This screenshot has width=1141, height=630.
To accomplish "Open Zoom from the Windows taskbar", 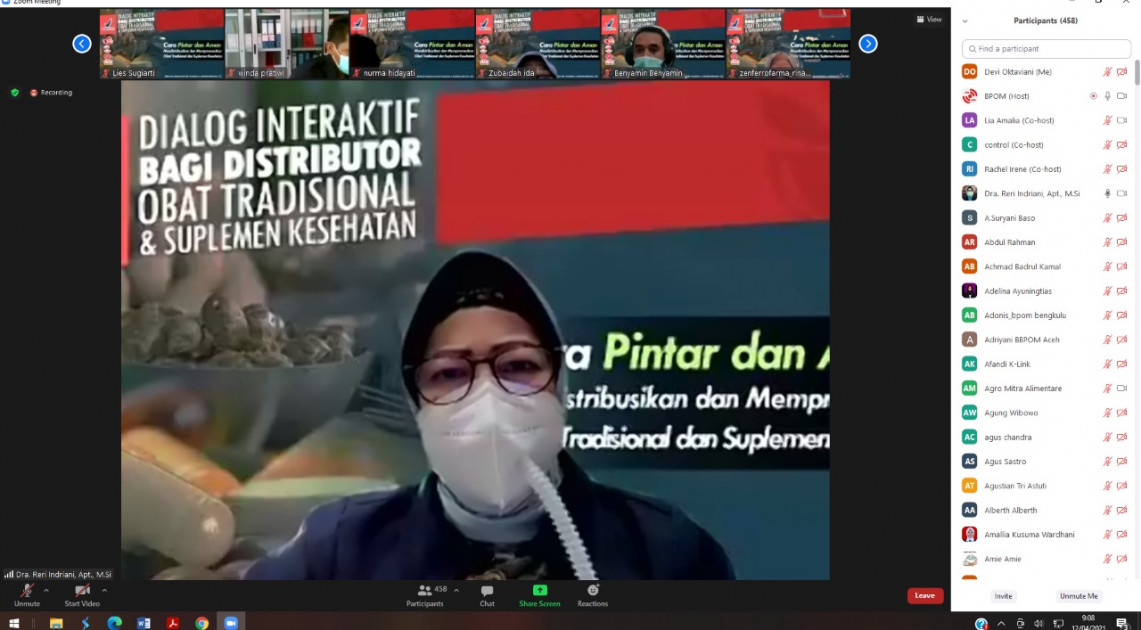I will [230, 622].
